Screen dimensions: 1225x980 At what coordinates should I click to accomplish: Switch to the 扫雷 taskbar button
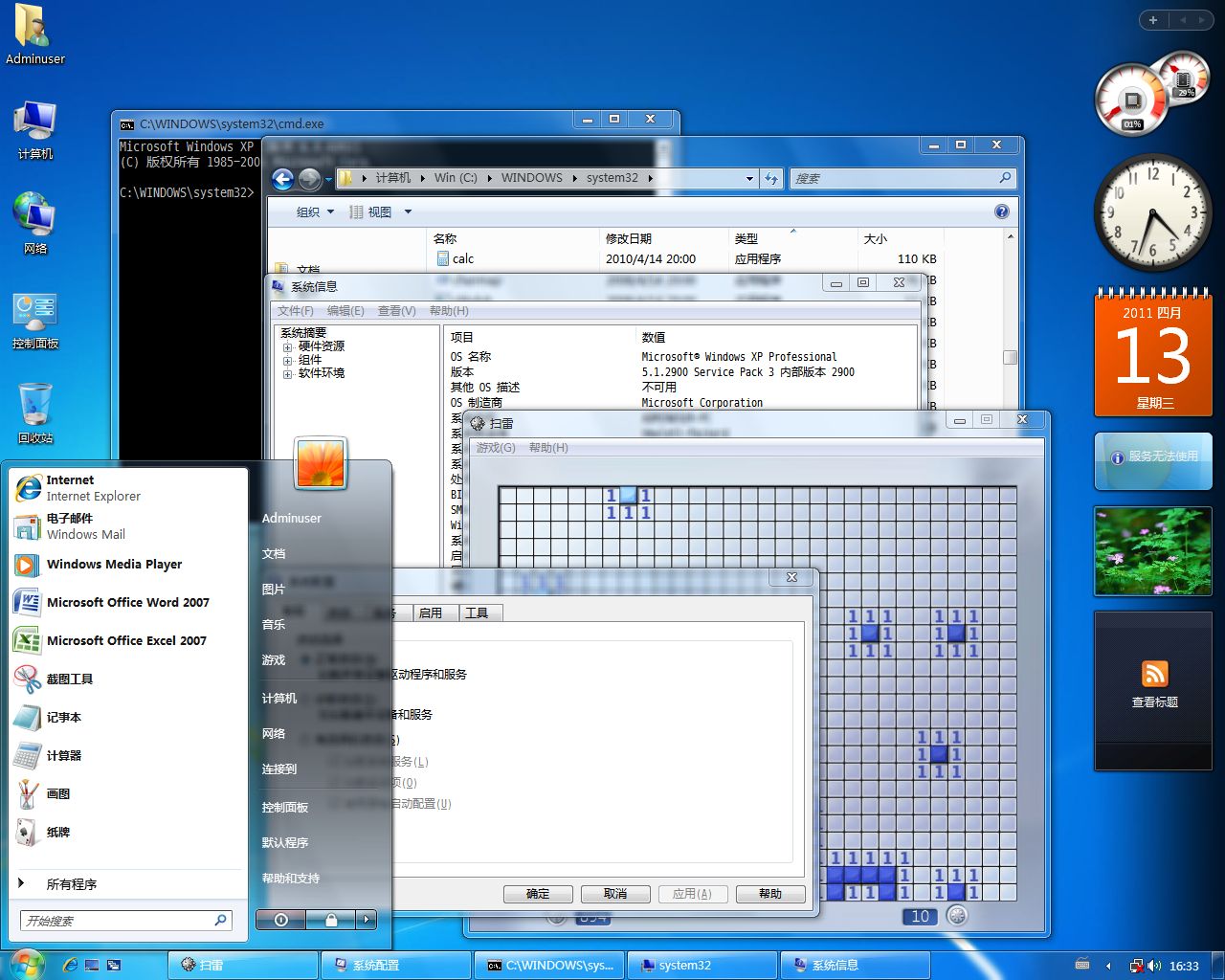(x=243, y=966)
